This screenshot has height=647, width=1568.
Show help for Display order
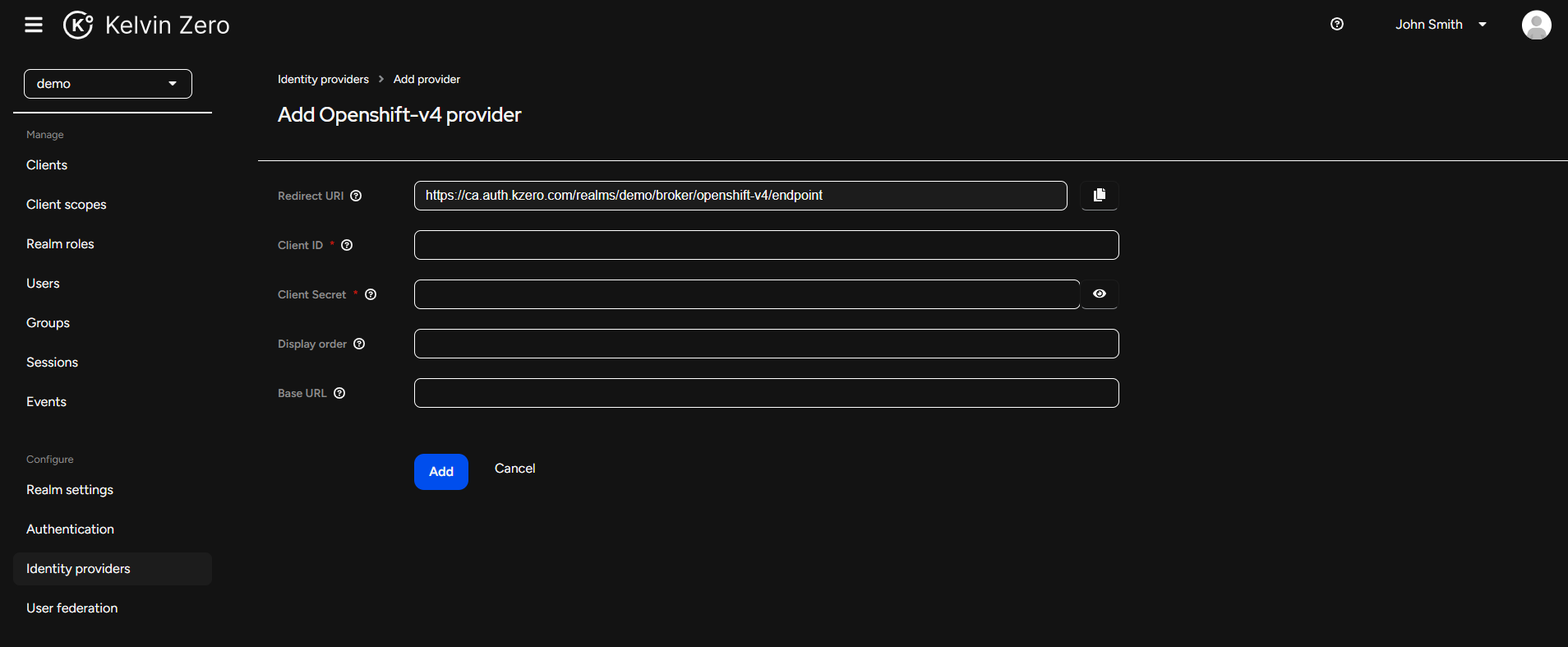click(x=359, y=344)
